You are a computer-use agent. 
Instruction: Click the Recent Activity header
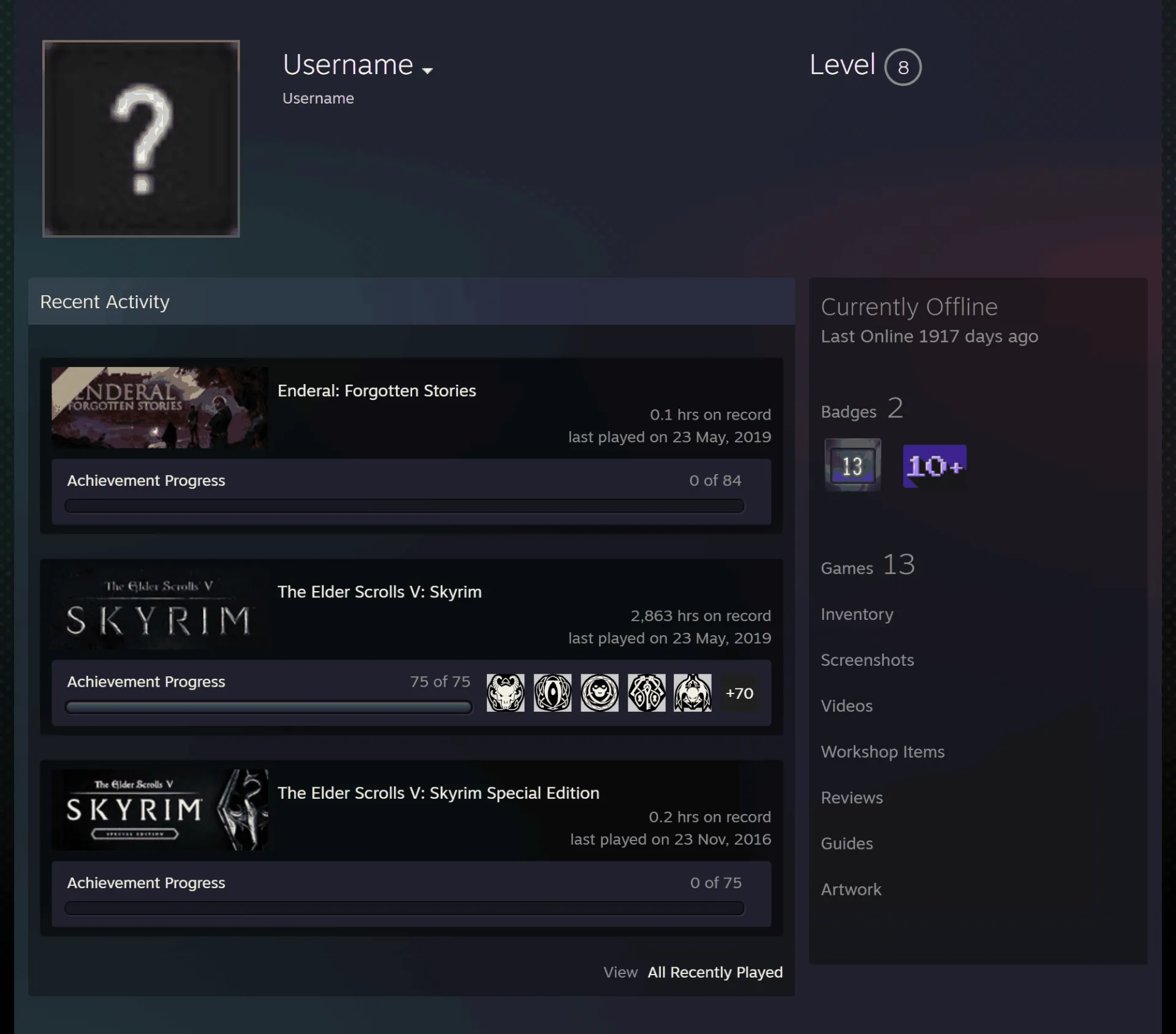pos(412,301)
